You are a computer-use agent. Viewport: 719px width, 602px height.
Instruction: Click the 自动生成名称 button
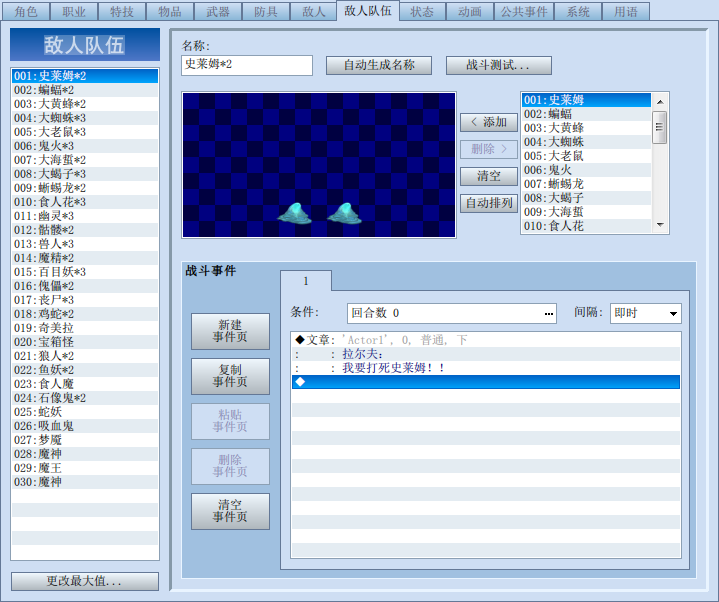379,66
